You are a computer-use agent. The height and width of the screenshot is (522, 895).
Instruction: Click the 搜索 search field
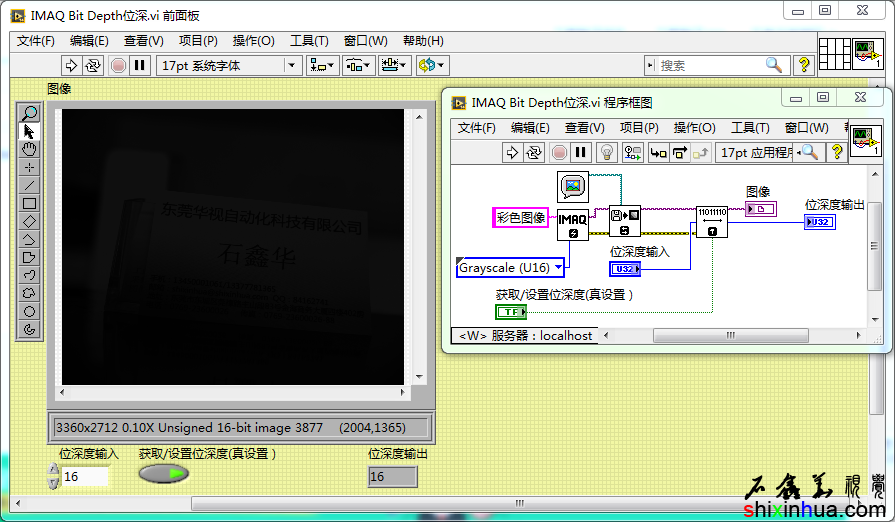[710, 65]
